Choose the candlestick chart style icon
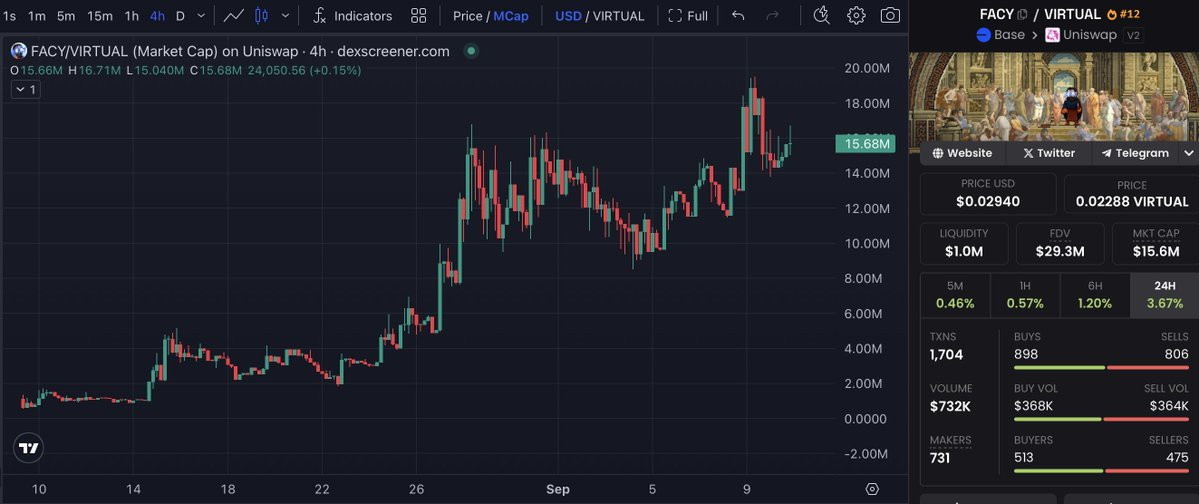The image size is (1199, 504). 261,15
